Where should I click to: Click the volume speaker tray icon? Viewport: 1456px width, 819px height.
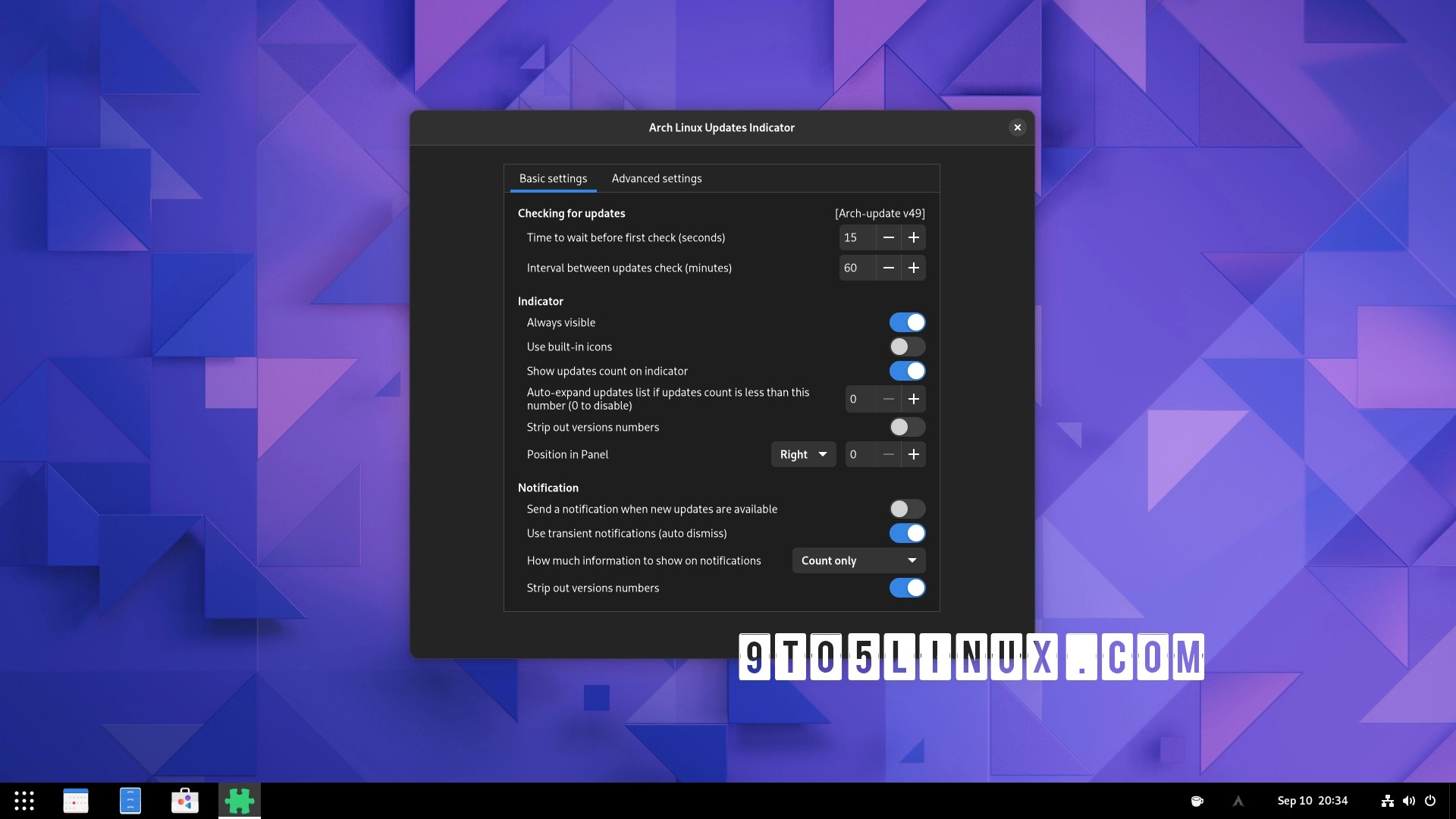[1409, 801]
